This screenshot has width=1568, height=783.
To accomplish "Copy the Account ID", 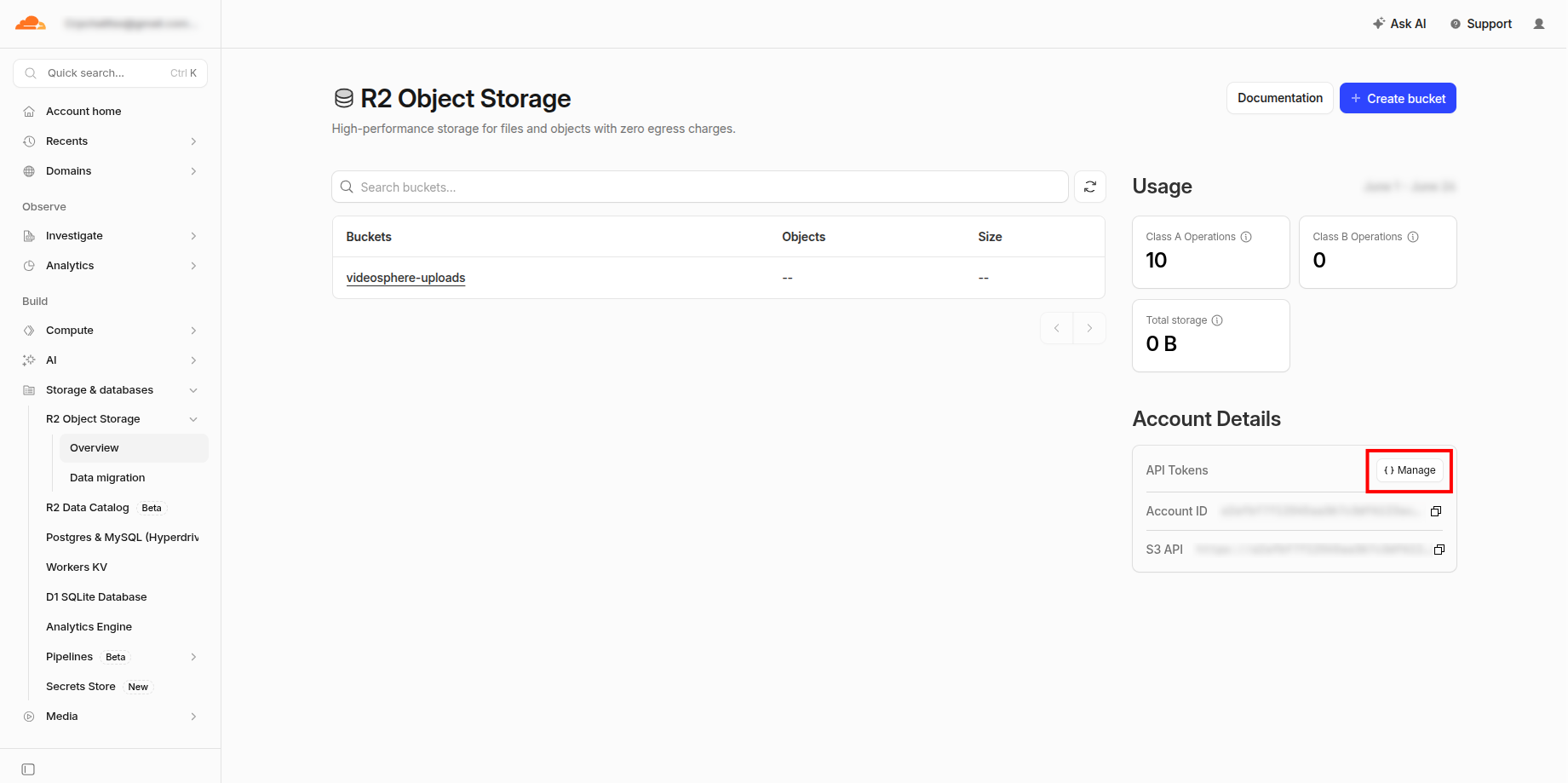I will click(x=1436, y=511).
